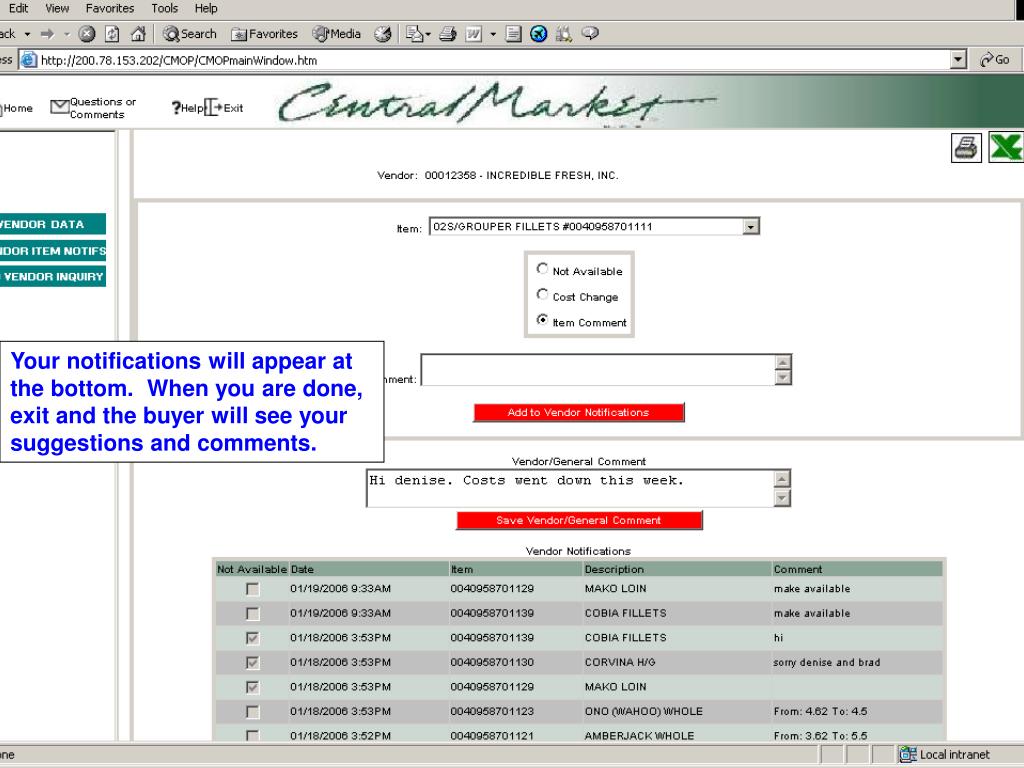The height and width of the screenshot is (768, 1024).
Task: Click Add to Vendor Notifications button
Action: tap(579, 413)
